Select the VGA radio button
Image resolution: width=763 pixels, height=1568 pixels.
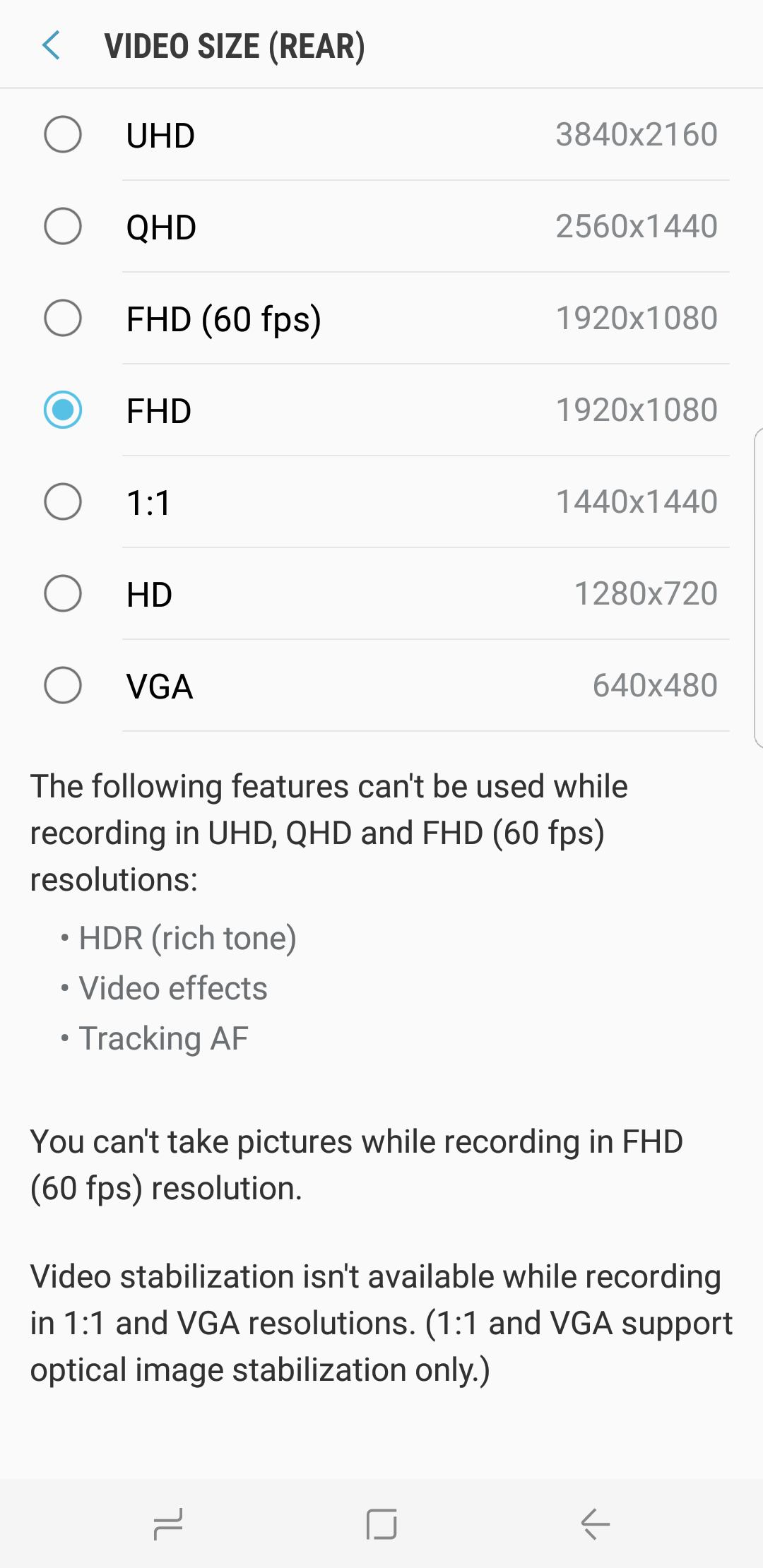63,685
